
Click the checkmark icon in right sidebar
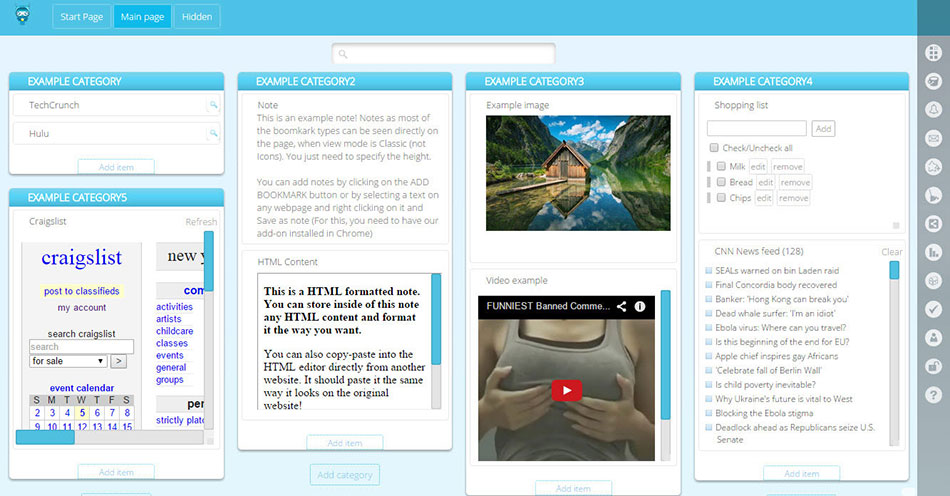[933, 309]
